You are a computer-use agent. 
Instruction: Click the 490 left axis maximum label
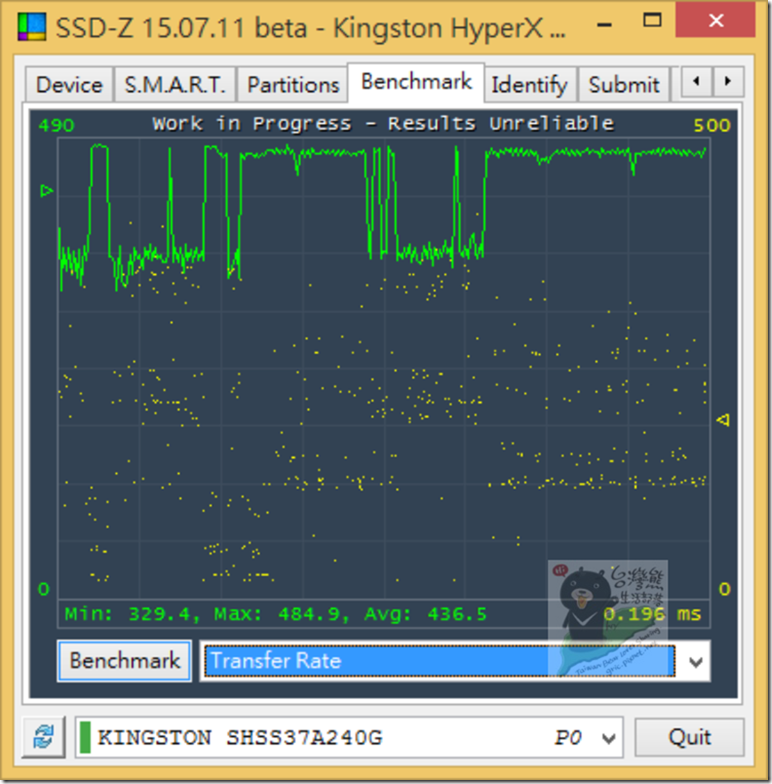(x=56, y=125)
